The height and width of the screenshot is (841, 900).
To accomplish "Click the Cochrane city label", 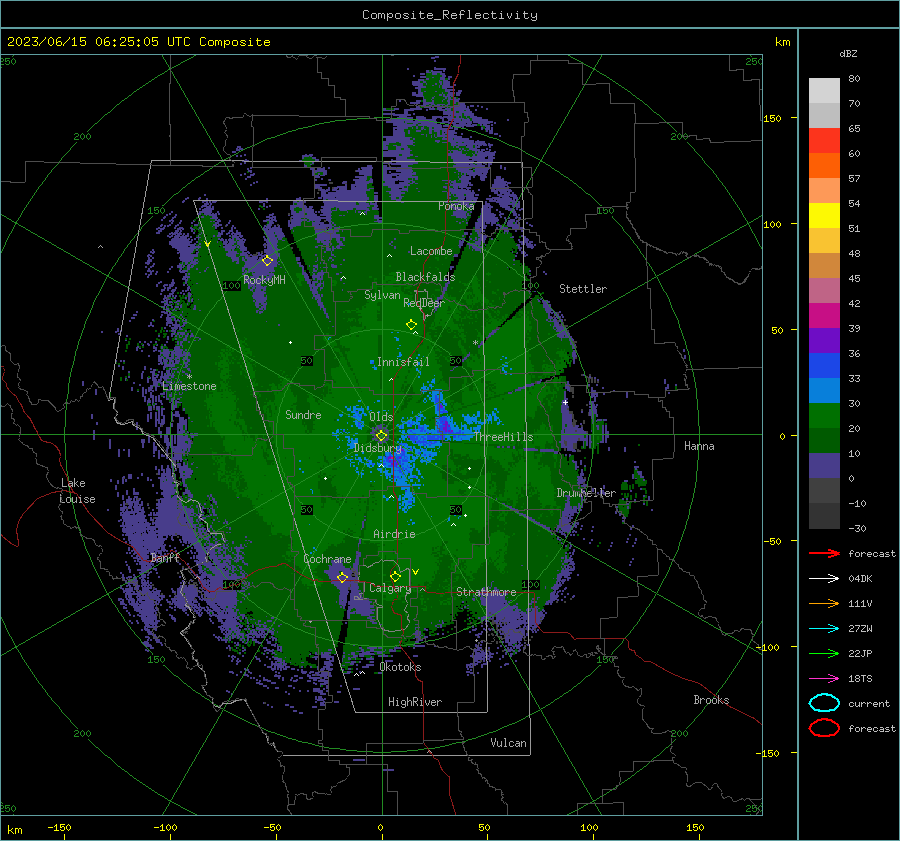I will pos(327,559).
